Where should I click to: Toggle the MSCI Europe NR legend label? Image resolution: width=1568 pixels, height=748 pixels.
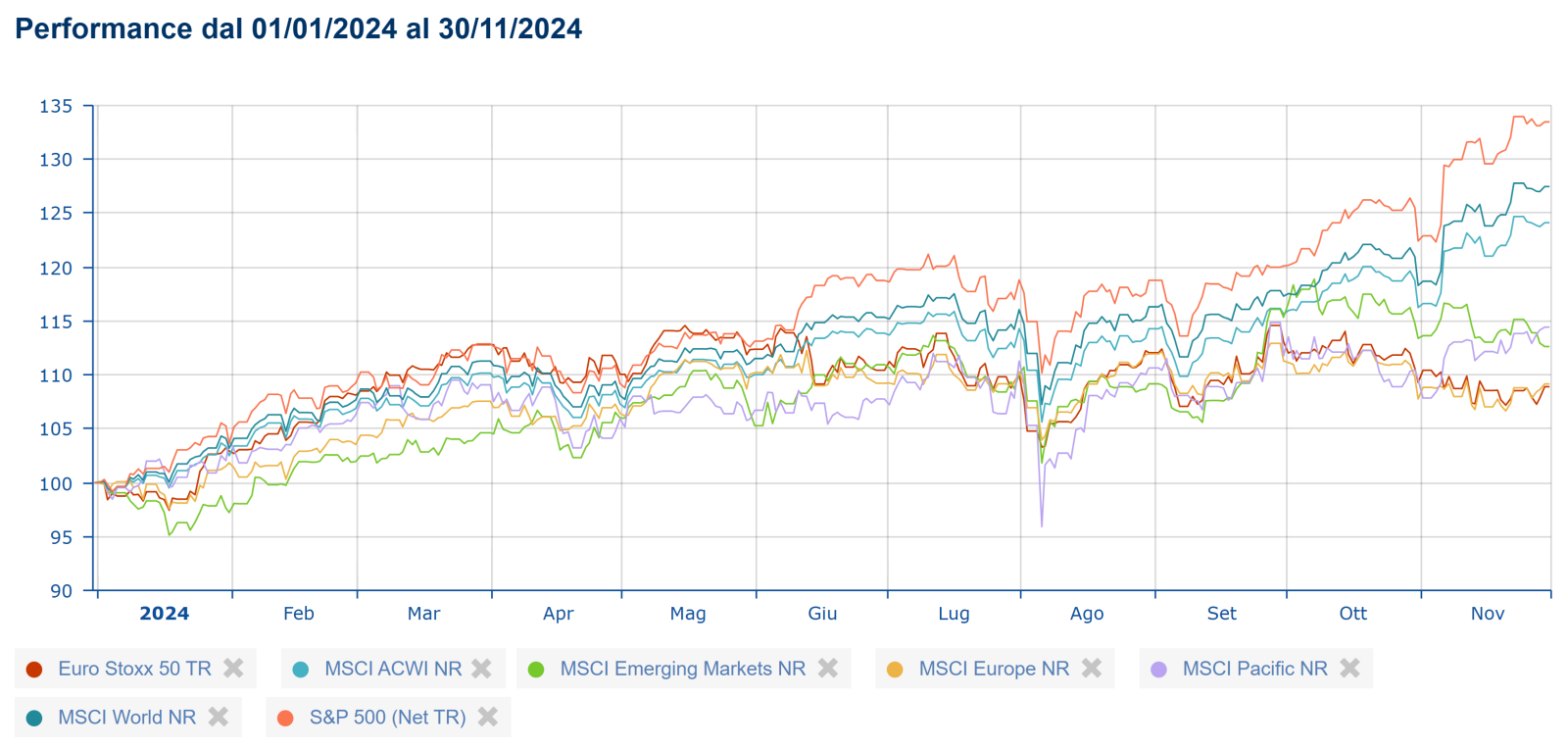(x=994, y=669)
